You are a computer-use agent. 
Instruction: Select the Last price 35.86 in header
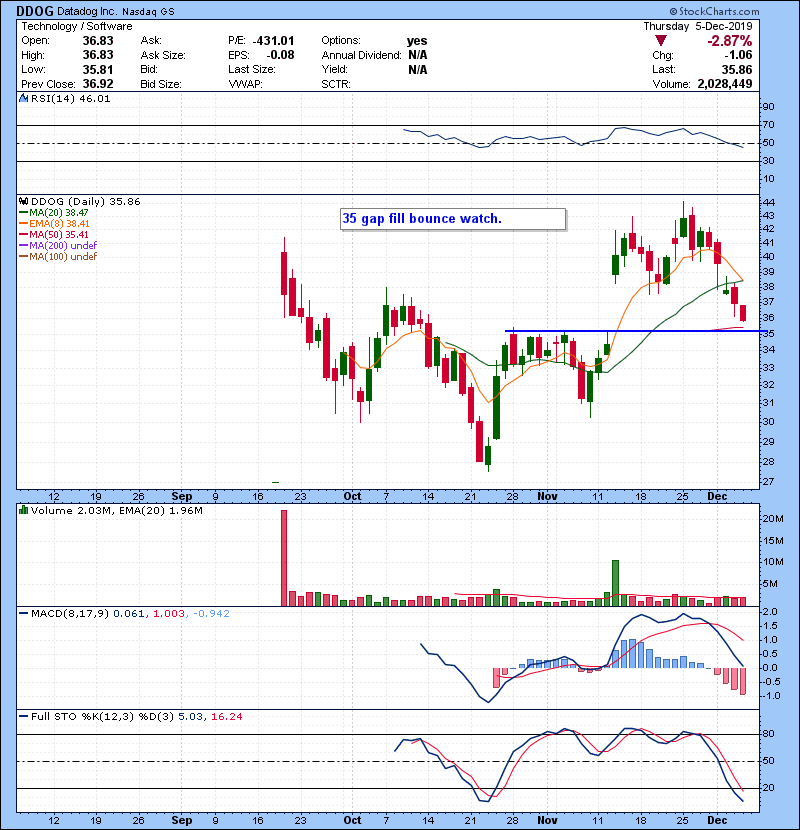point(737,69)
